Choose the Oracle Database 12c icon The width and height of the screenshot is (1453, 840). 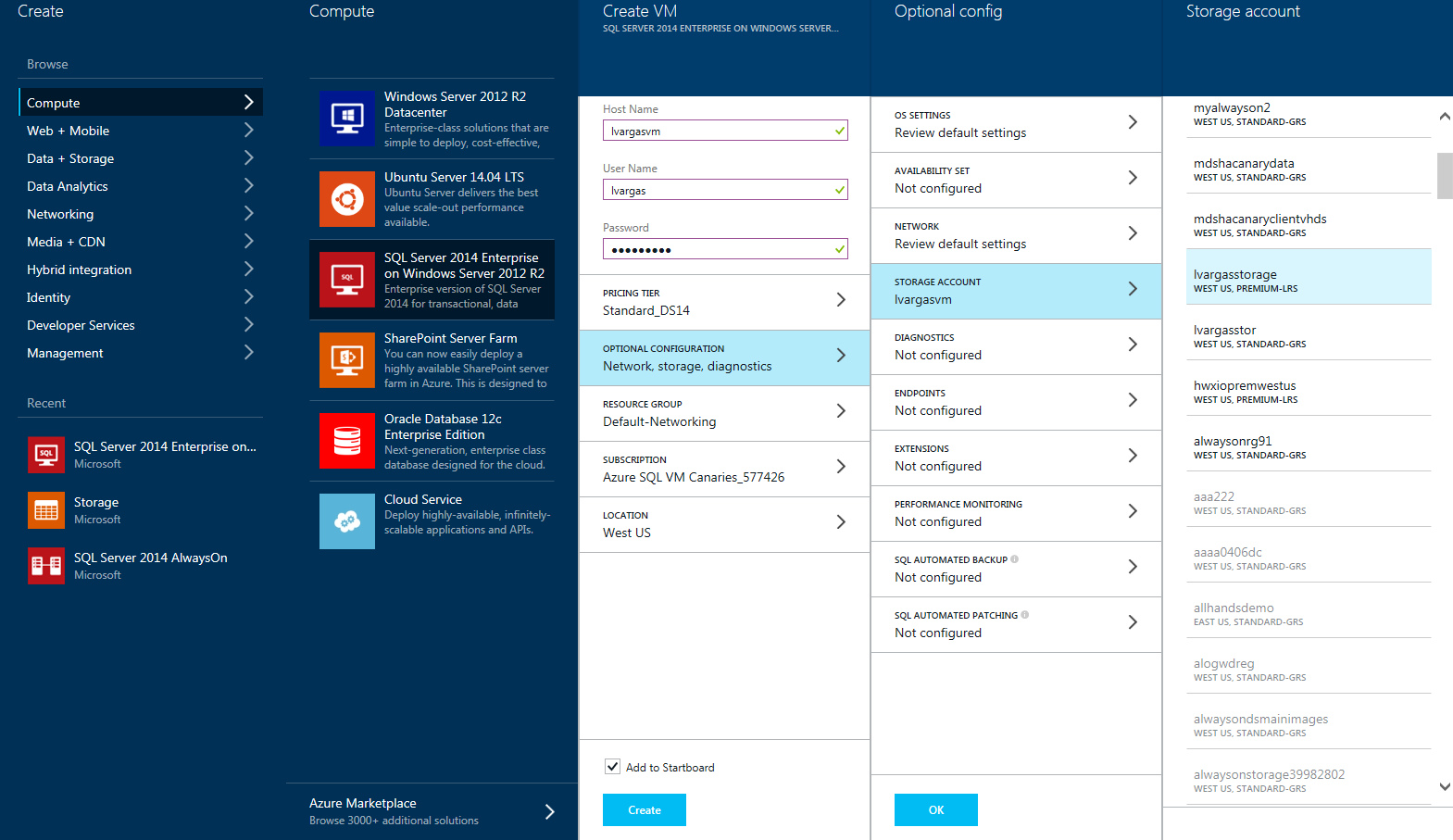click(x=346, y=441)
